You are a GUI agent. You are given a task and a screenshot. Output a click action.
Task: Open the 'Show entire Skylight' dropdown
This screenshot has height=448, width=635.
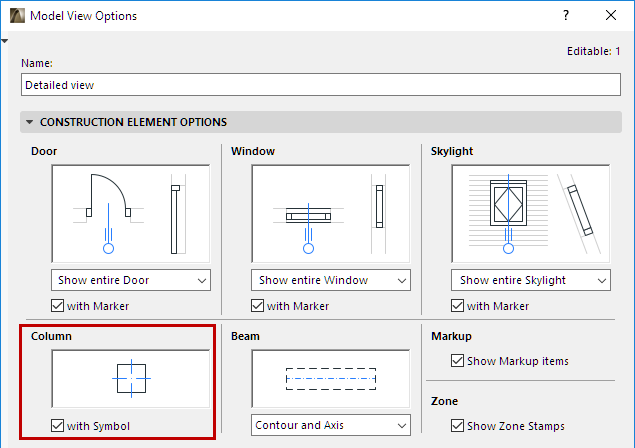tap(531, 280)
